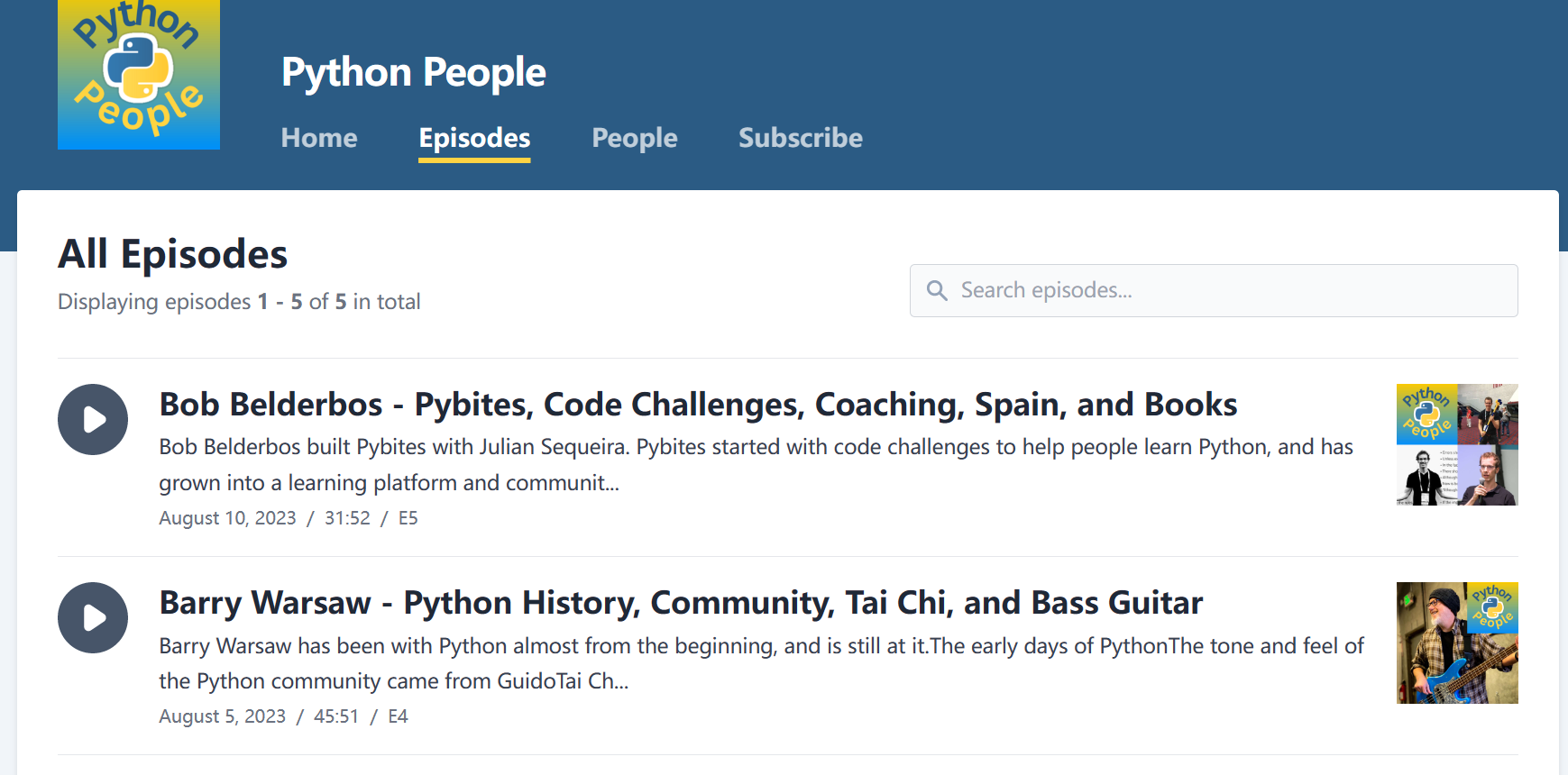Image resolution: width=1568 pixels, height=775 pixels.
Task: Click the Bob Belderbos episode thumbnail
Action: [x=1457, y=444]
